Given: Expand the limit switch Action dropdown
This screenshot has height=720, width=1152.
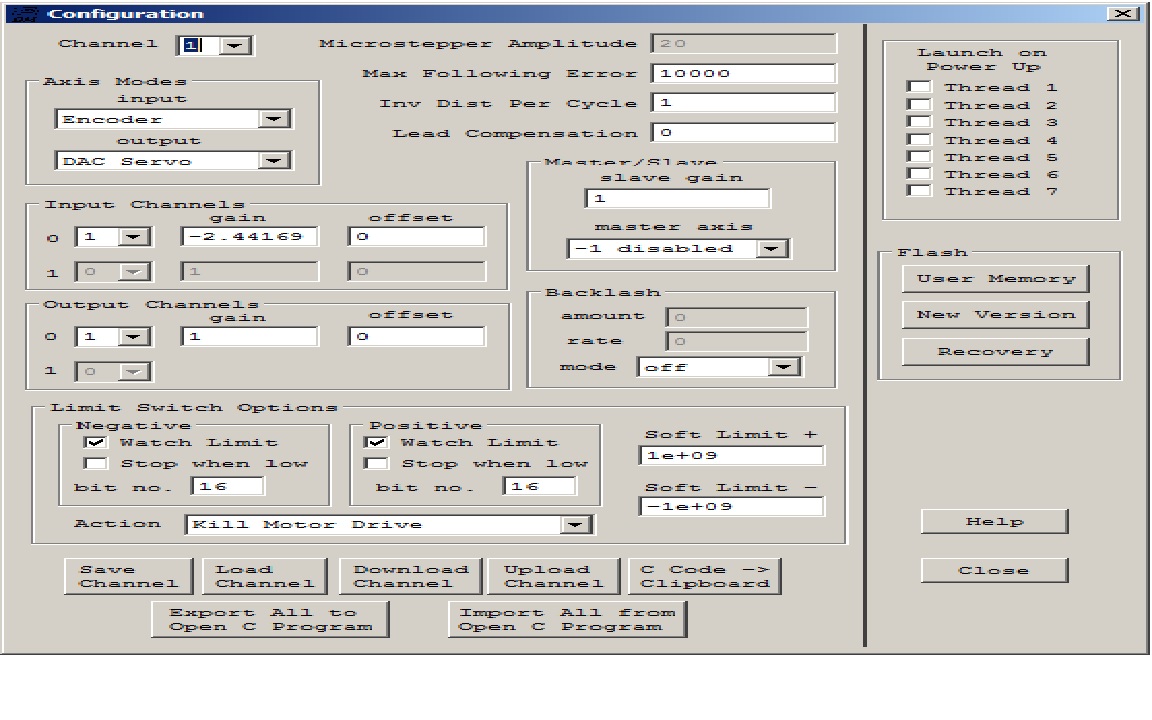Looking at the screenshot, I should (x=575, y=525).
